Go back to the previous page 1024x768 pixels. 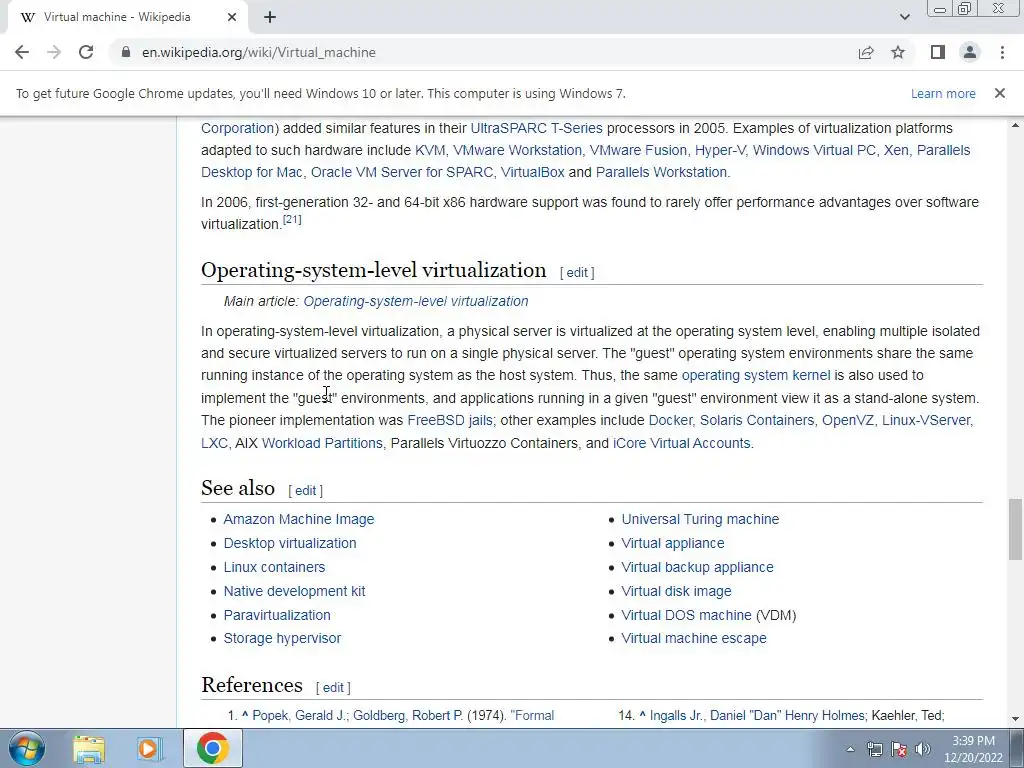tap(22, 52)
